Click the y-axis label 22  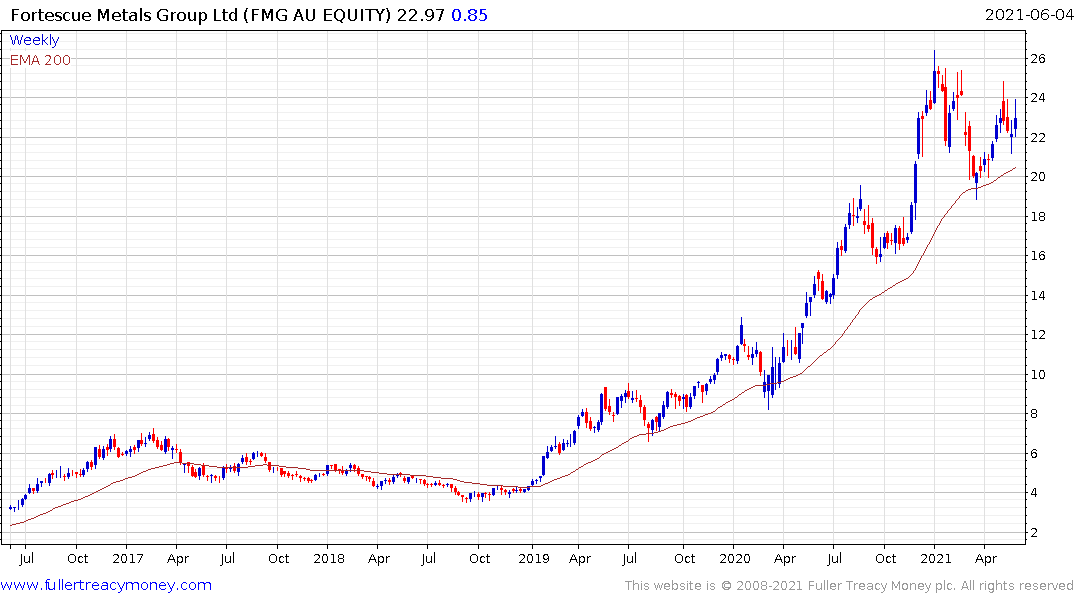click(x=1038, y=137)
